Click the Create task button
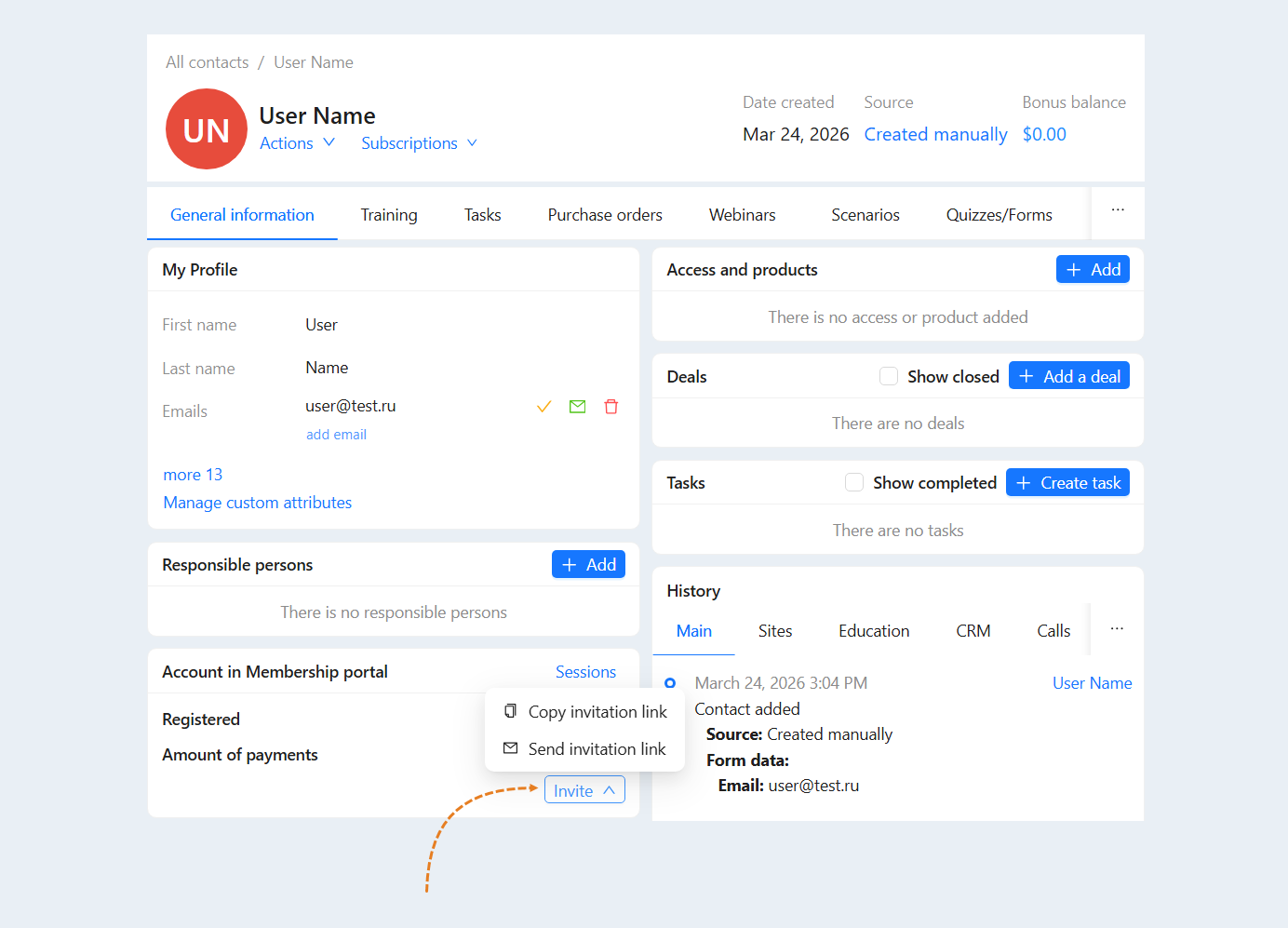Viewport: 1288px width, 928px height. (x=1067, y=482)
